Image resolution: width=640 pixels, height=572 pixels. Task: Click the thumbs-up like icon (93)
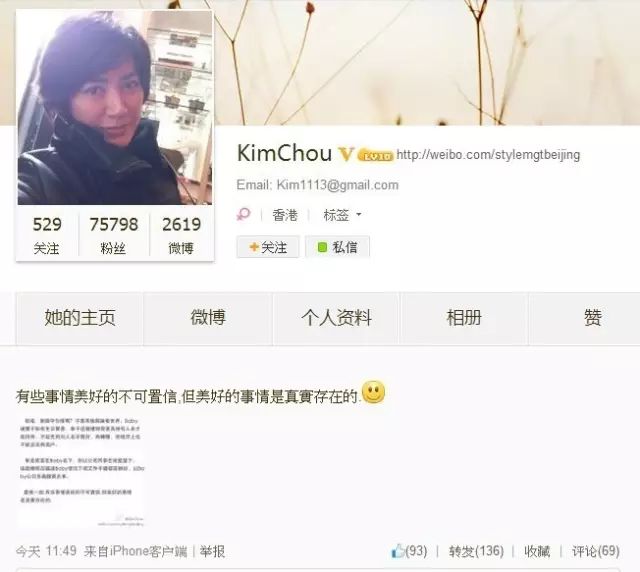pos(398,551)
